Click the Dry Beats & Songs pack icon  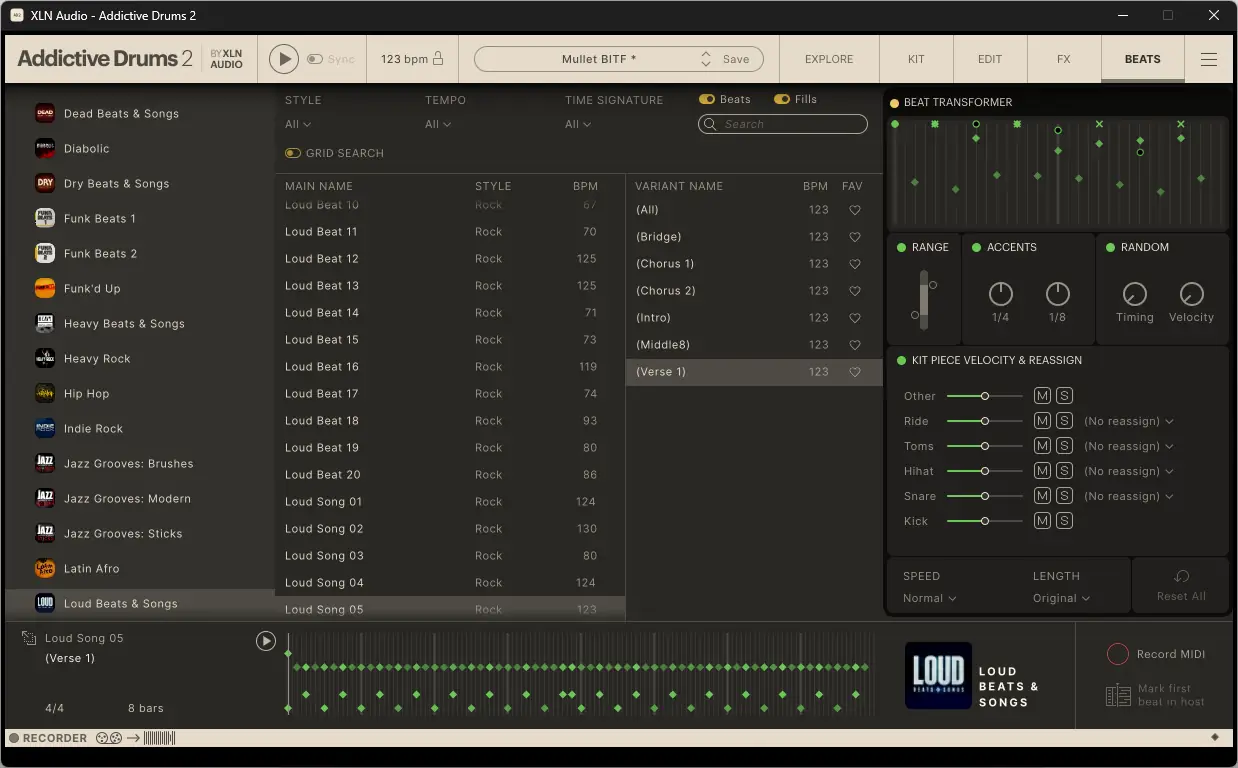tap(45, 184)
